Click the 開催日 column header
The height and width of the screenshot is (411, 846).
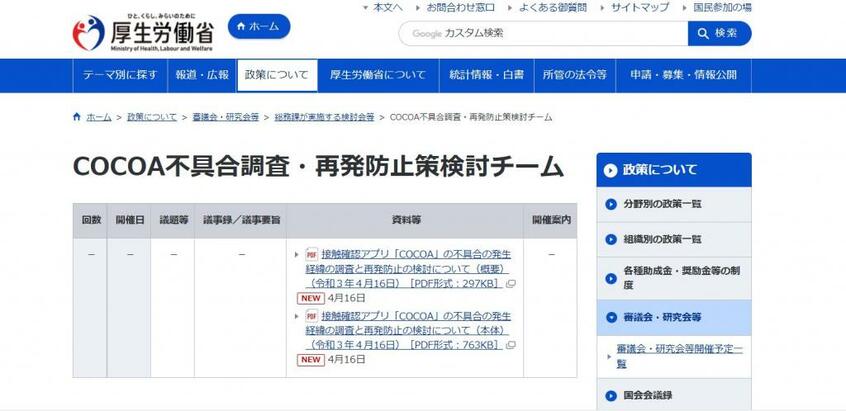coord(130,220)
